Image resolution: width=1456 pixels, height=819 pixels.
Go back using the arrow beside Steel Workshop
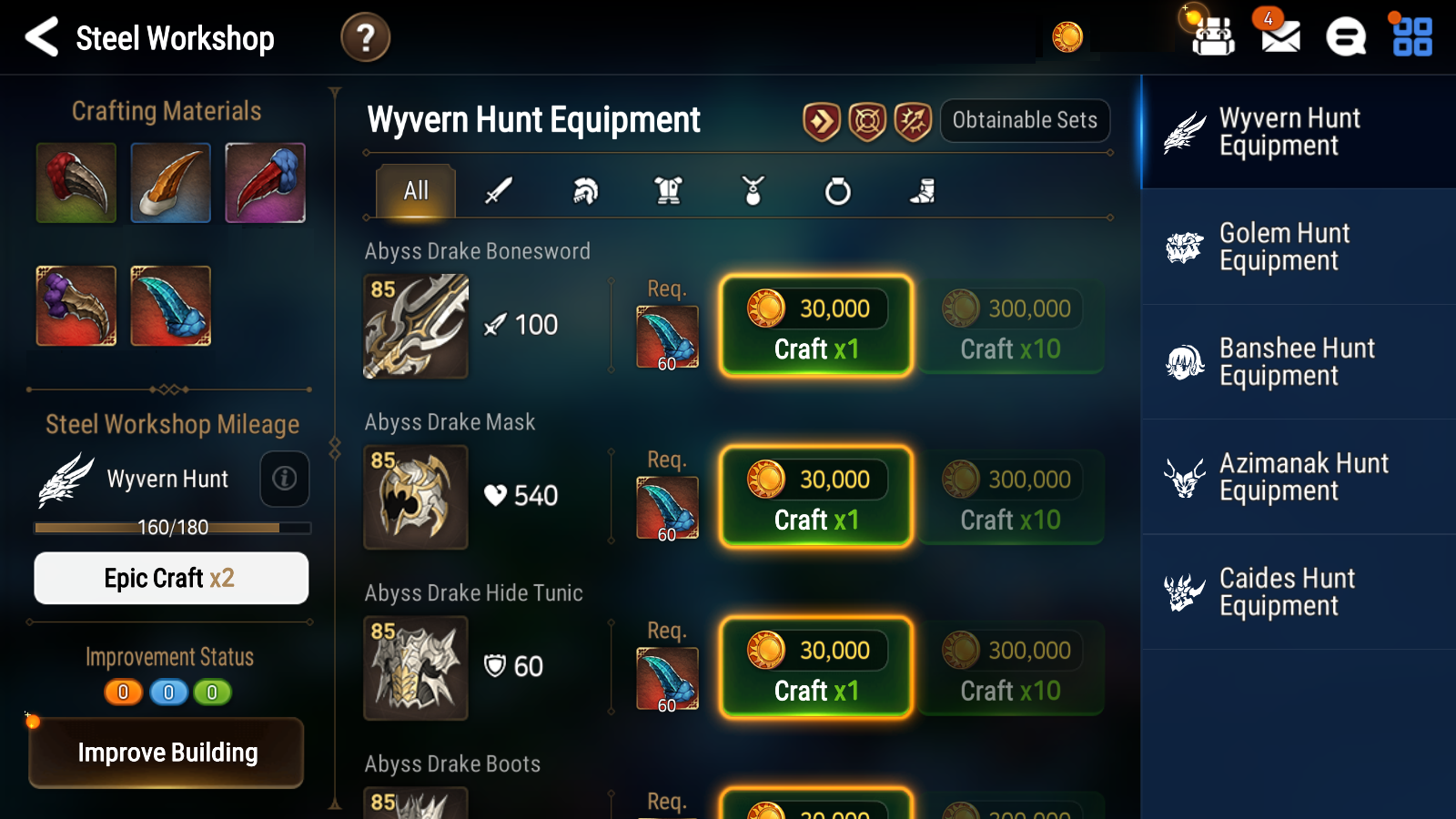42,37
